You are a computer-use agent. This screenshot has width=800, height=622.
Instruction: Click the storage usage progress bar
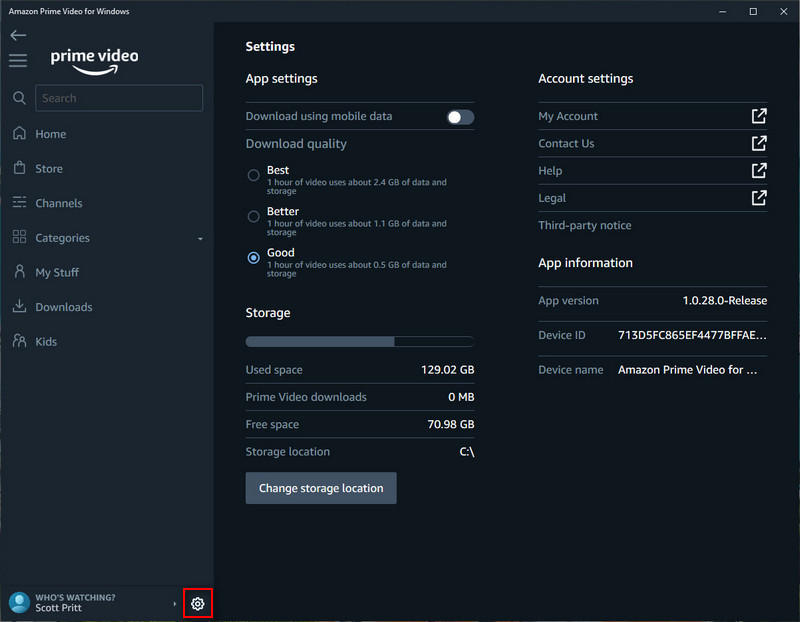[360, 341]
